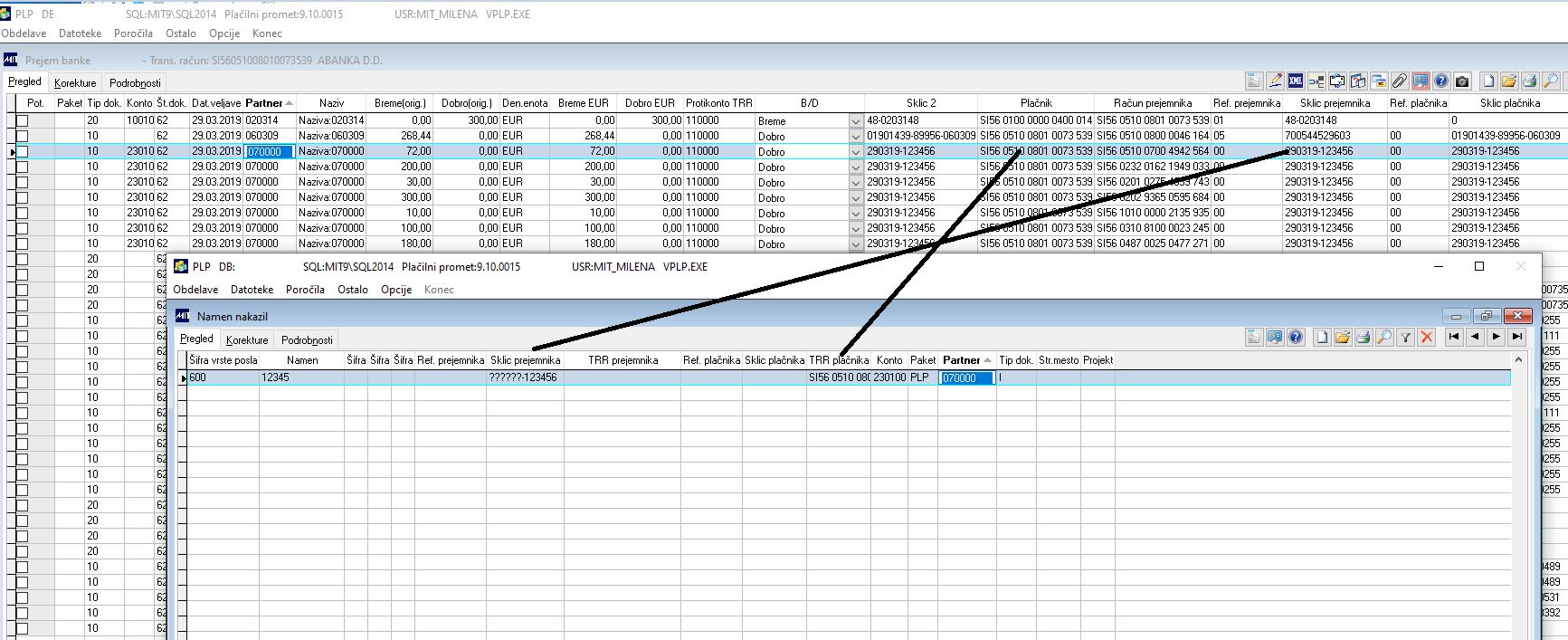The height and width of the screenshot is (640, 1568).
Task: Click the XML export icon in top toolbar
Action: pos(1296,81)
